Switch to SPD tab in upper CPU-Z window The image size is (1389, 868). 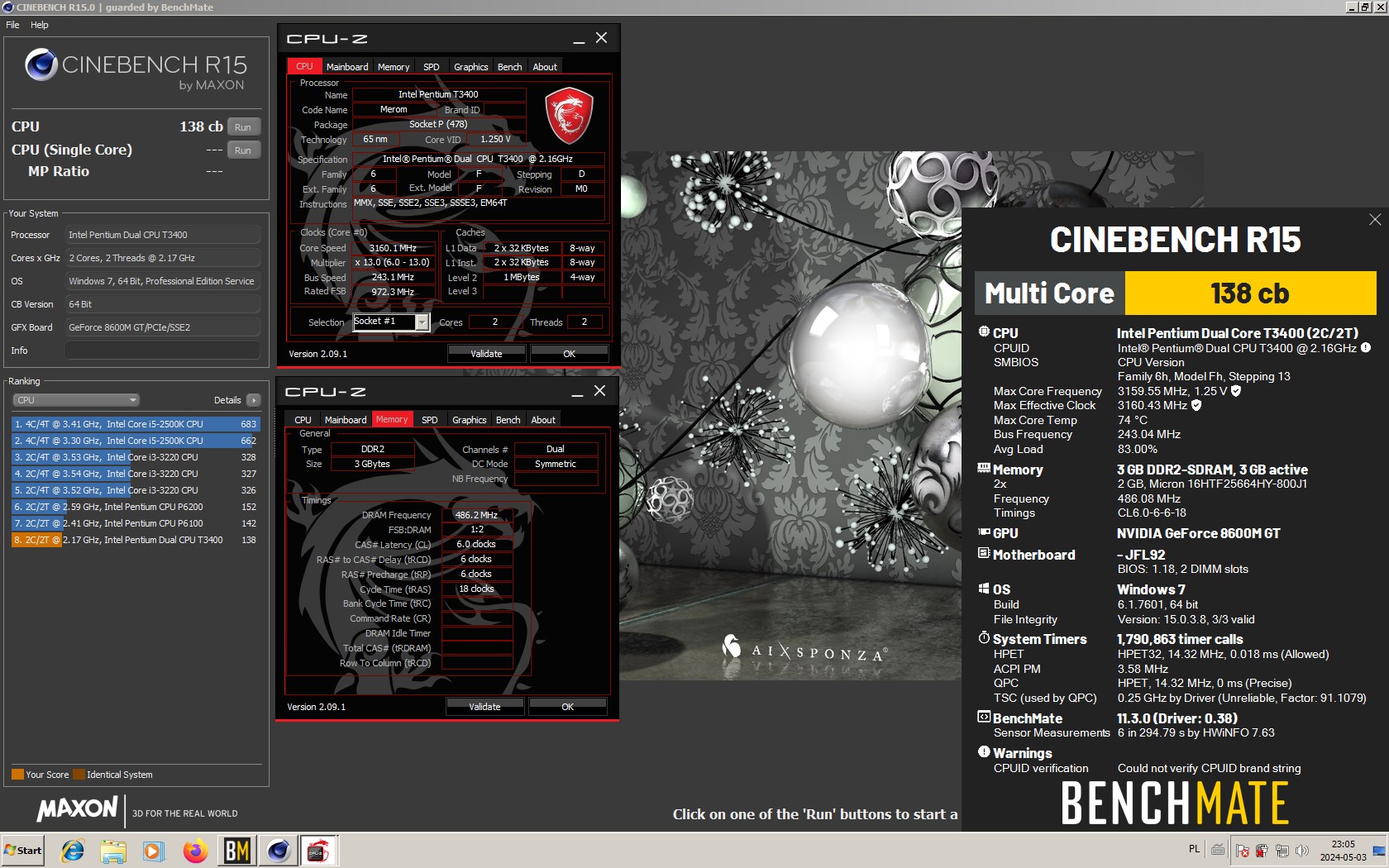pos(432,67)
